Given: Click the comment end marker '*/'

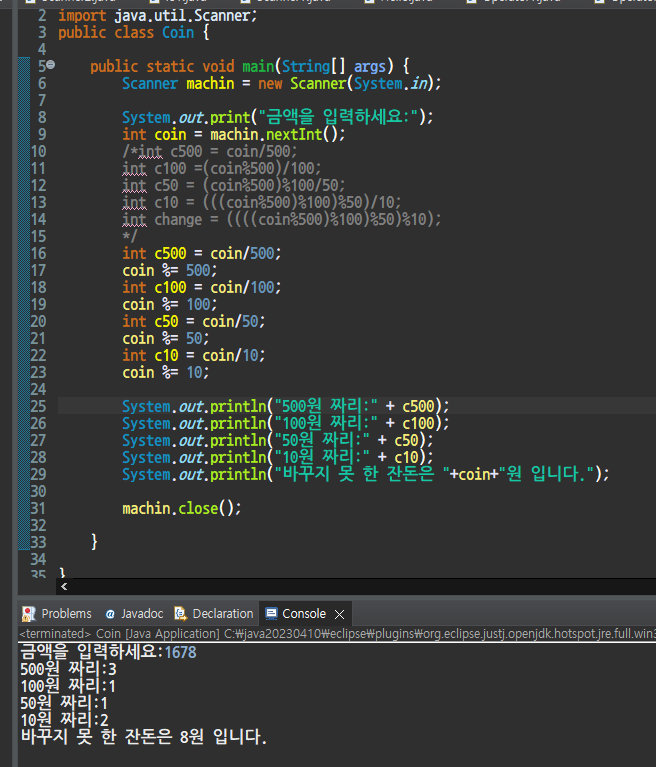Looking at the screenshot, I should (130, 236).
